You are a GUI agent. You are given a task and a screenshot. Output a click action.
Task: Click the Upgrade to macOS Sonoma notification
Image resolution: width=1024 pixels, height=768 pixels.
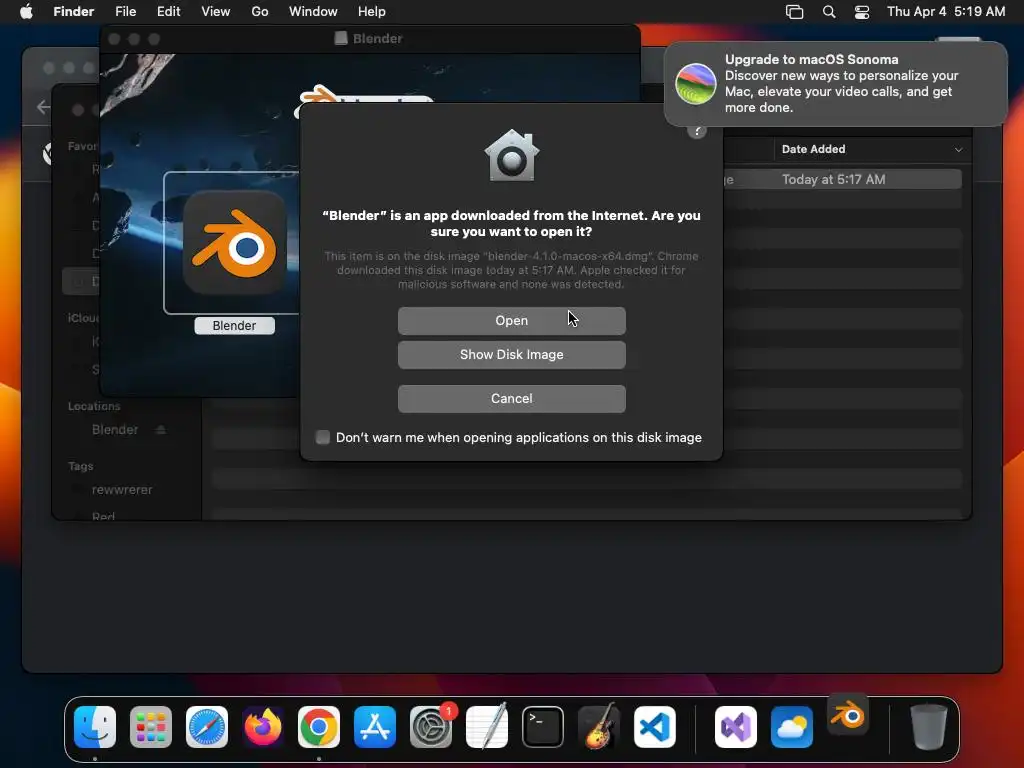pyautogui.click(x=835, y=84)
